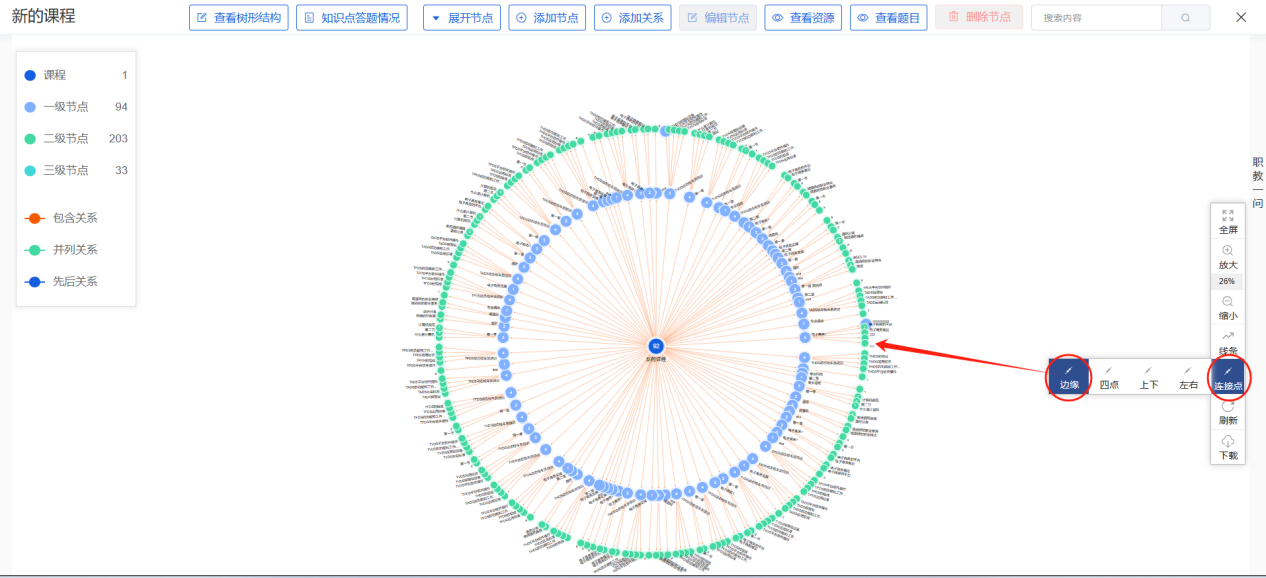Expand the 展开节点 dropdown
Viewport: 1266px width, 578px height.
[462, 18]
